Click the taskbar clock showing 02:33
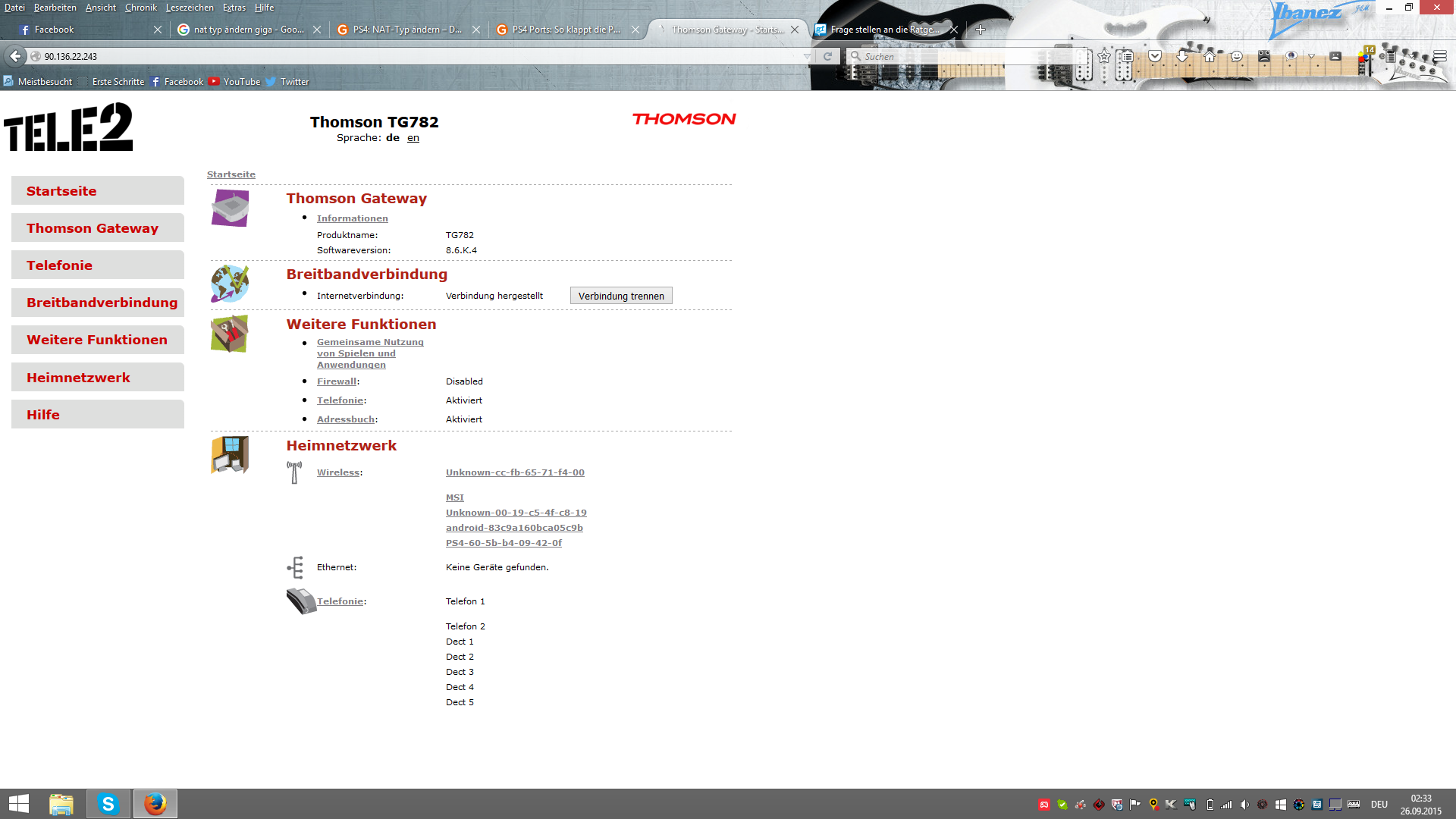This screenshot has width=1456, height=819. [x=1421, y=805]
